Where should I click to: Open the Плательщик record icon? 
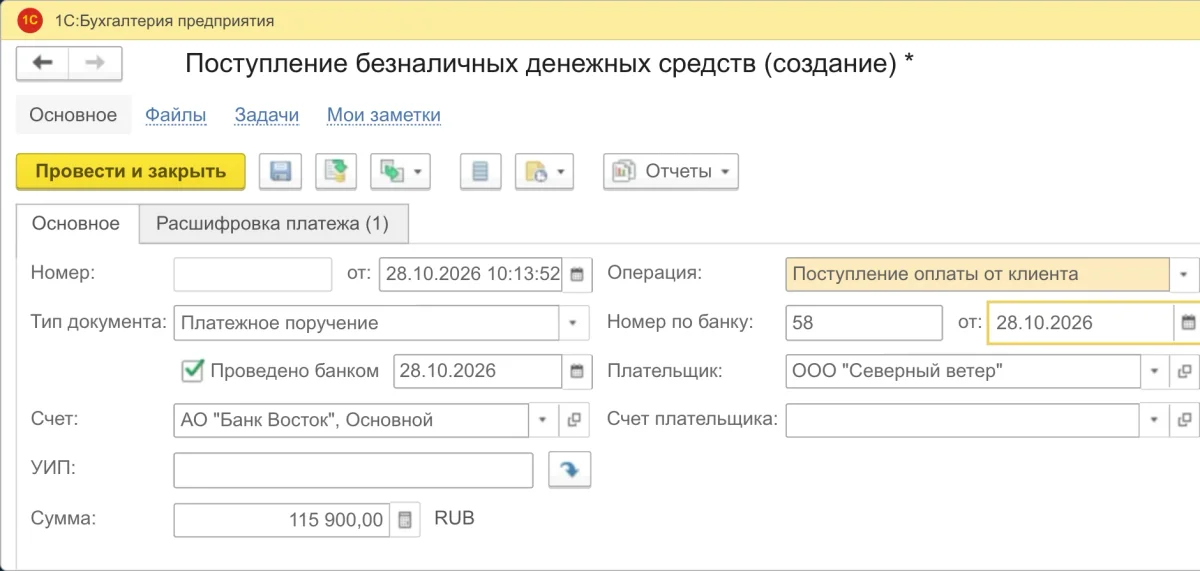click(x=1184, y=371)
